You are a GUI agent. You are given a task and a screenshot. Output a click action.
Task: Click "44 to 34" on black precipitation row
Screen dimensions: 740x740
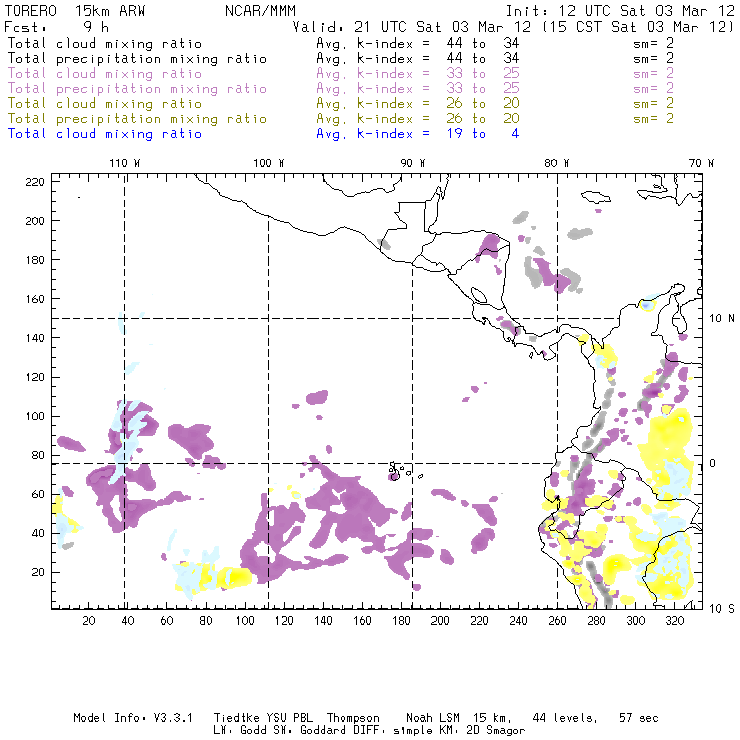pos(483,59)
